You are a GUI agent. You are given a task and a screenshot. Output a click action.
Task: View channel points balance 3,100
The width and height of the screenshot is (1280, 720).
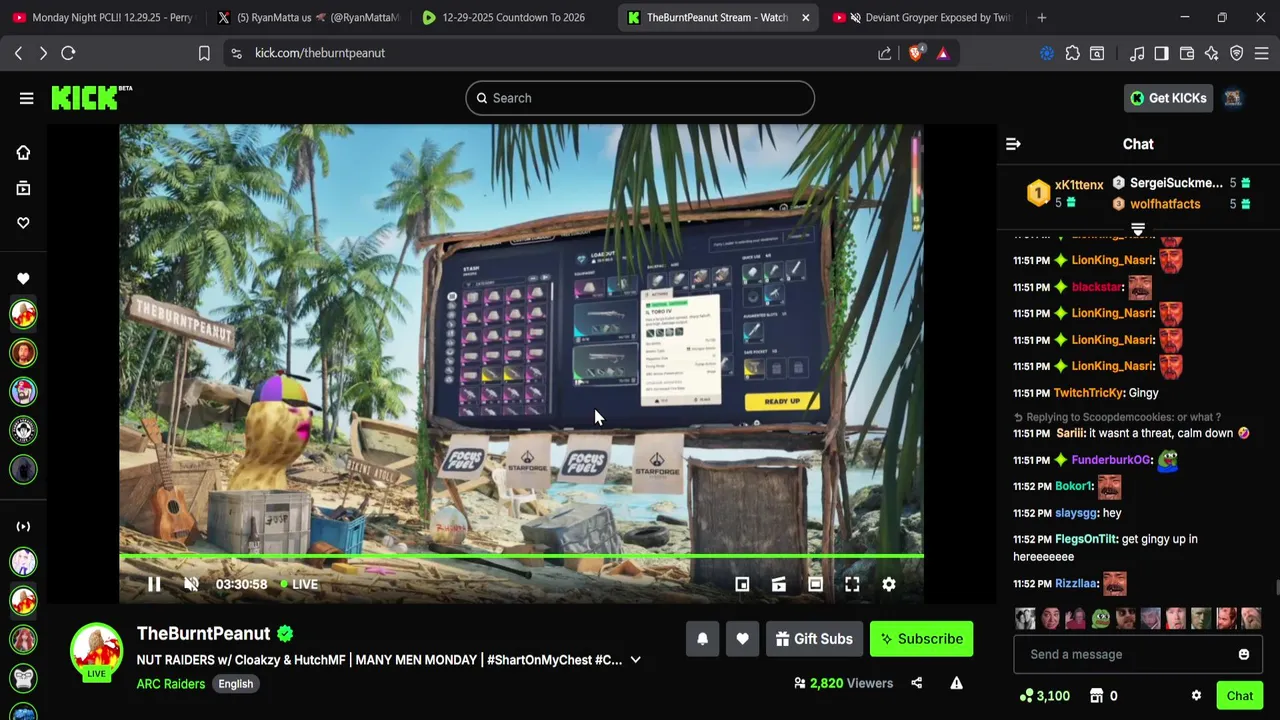click(x=1045, y=696)
